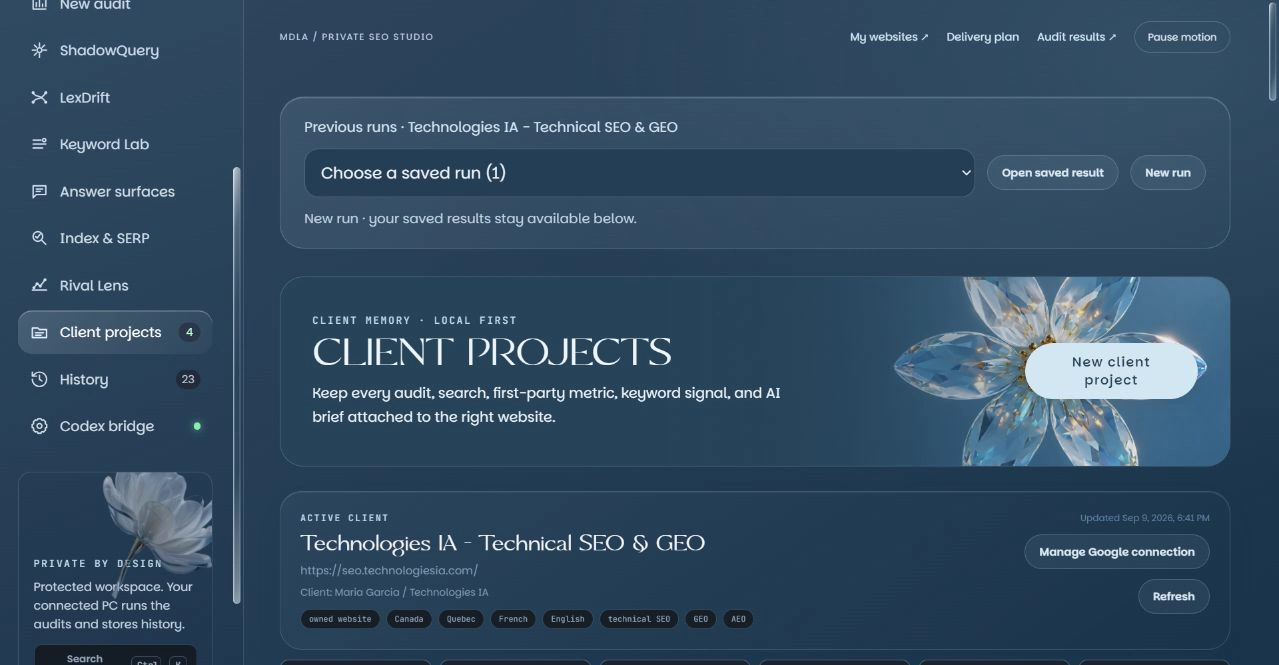This screenshot has height=665, width=1279.
Task: Open Rival Lens
Action: coord(115,285)
